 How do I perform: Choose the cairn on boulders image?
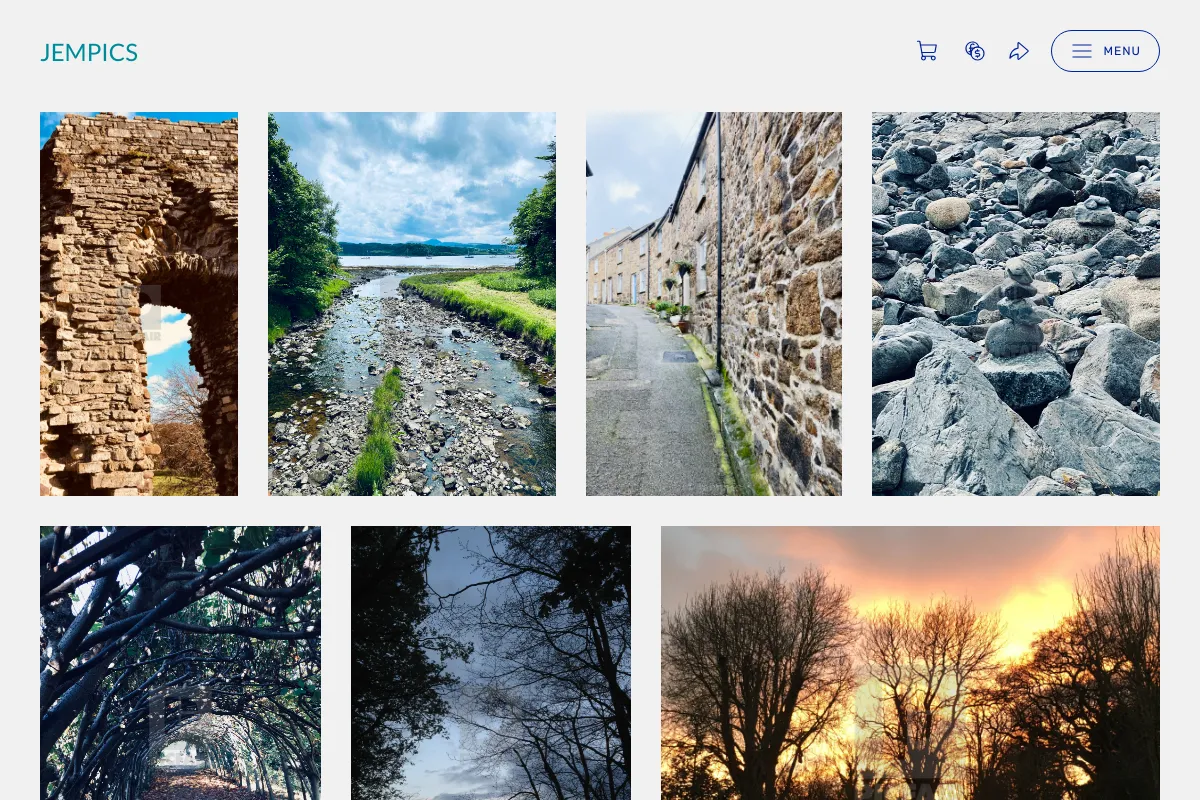pyautogui.click(x=1016, y=304)
